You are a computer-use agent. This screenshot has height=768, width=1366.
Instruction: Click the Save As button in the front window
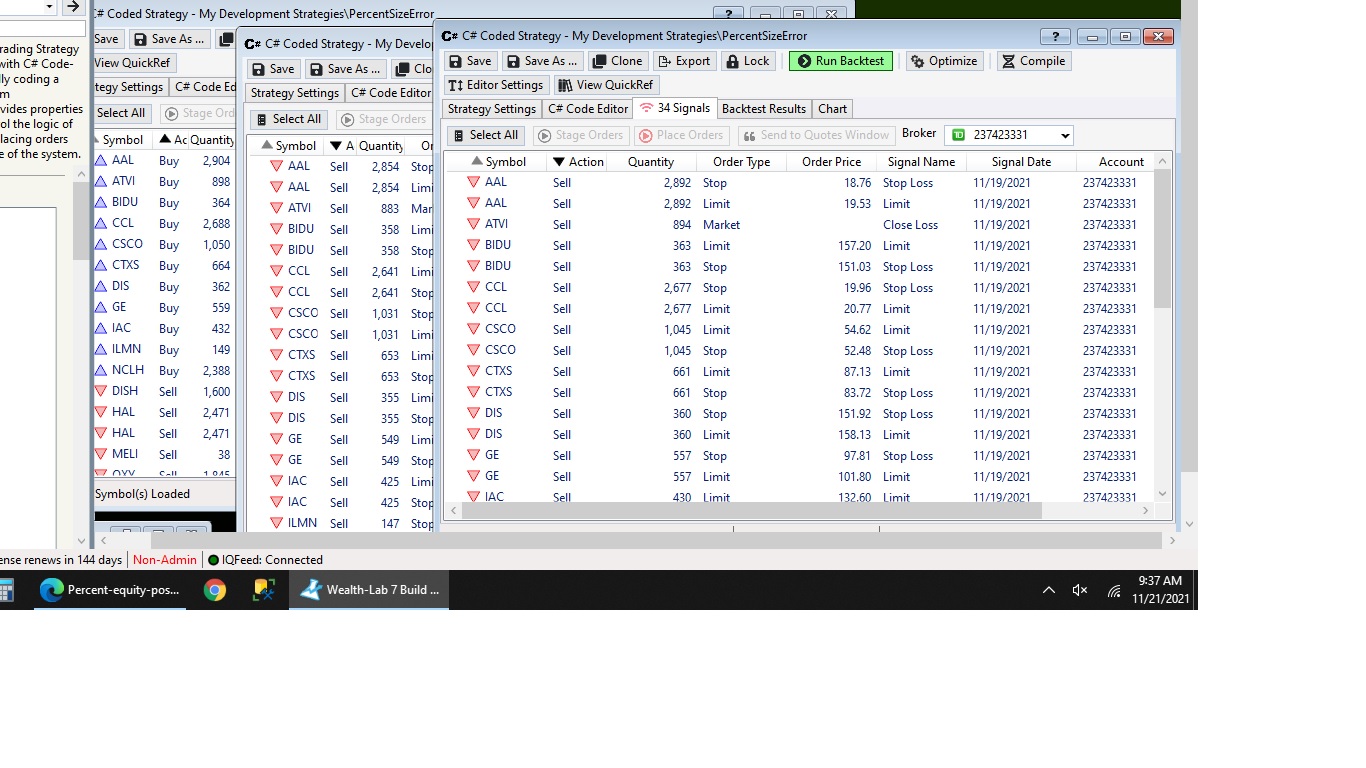point(542,61)
